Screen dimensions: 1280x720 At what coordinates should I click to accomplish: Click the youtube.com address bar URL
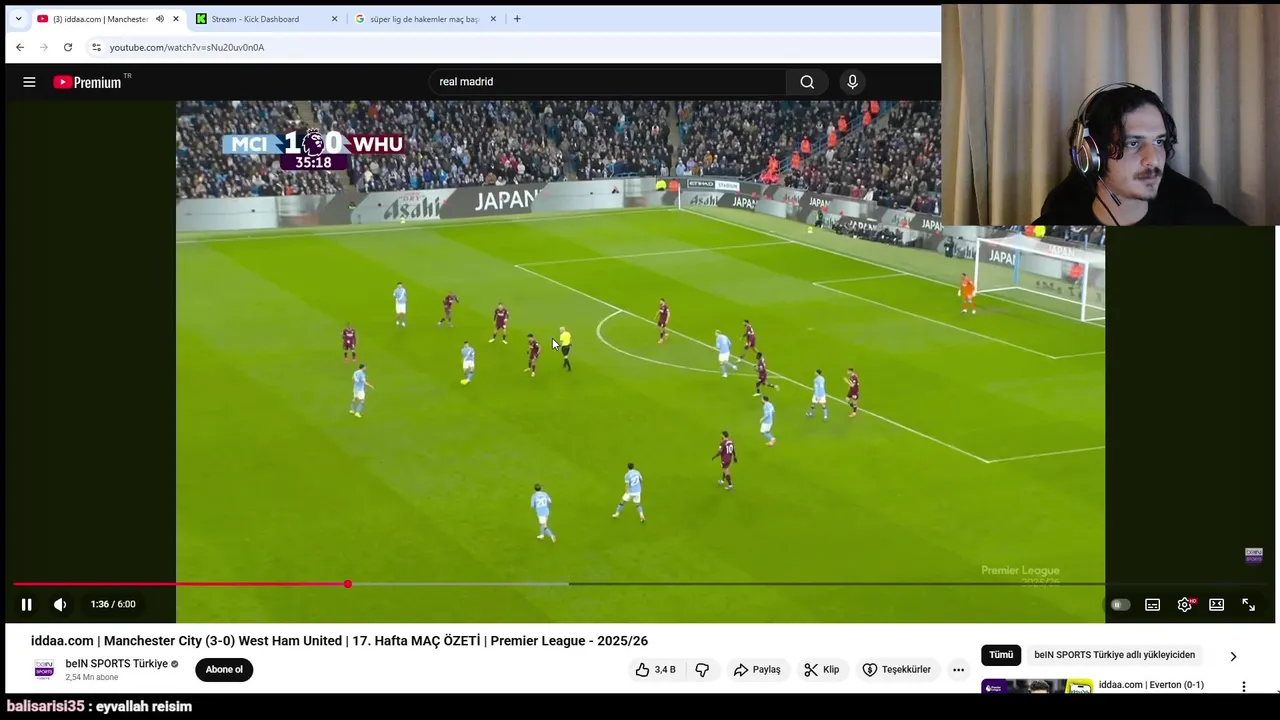pos(187,47)
